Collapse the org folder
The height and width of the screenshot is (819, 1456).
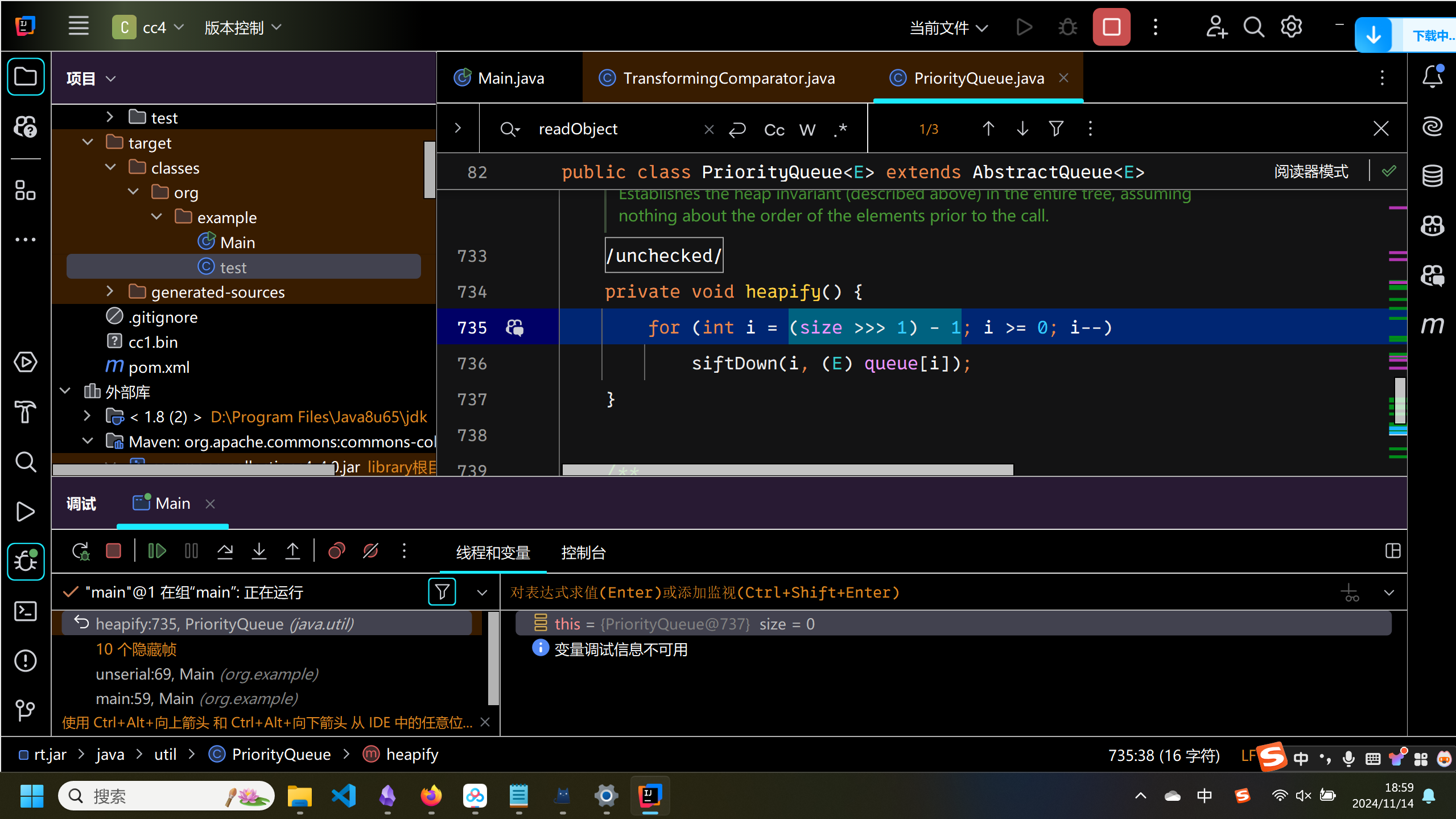point(133,192)
